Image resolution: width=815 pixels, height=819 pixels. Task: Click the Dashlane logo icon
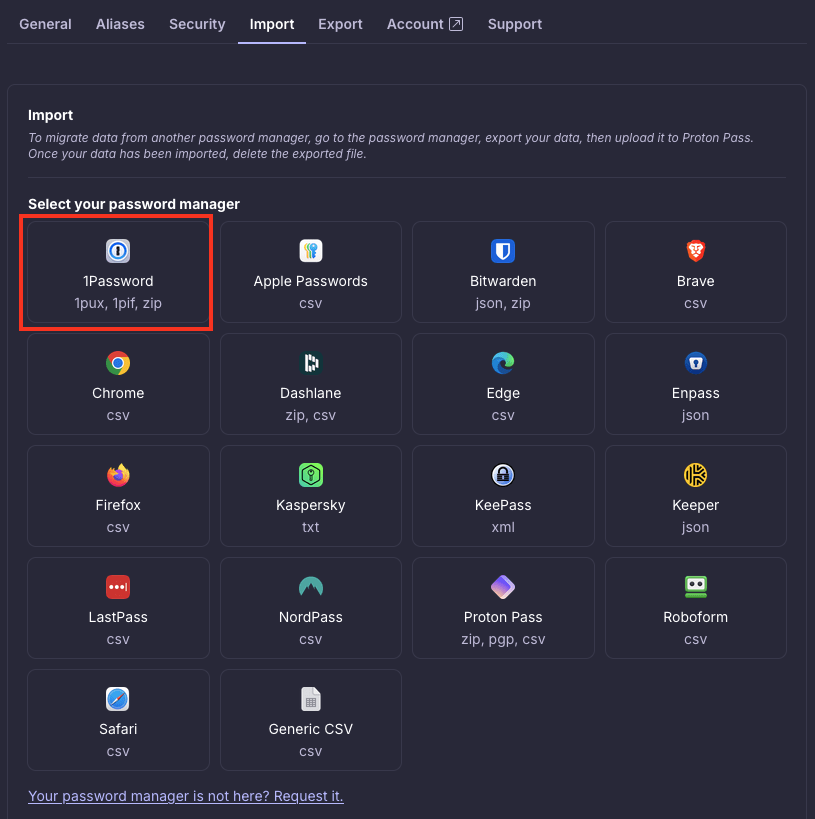[x=311, y=363]
